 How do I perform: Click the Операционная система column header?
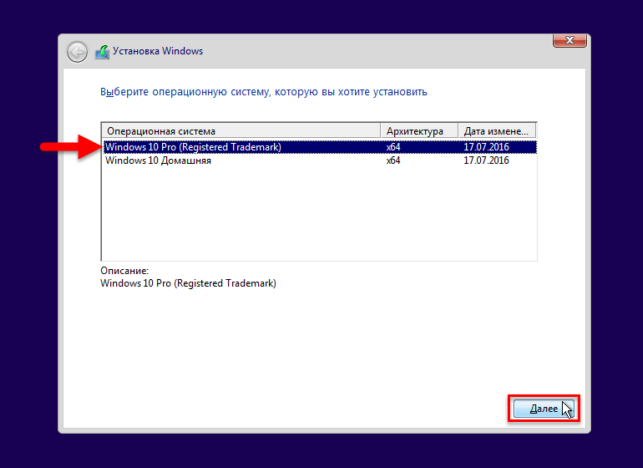pos(241,131)
